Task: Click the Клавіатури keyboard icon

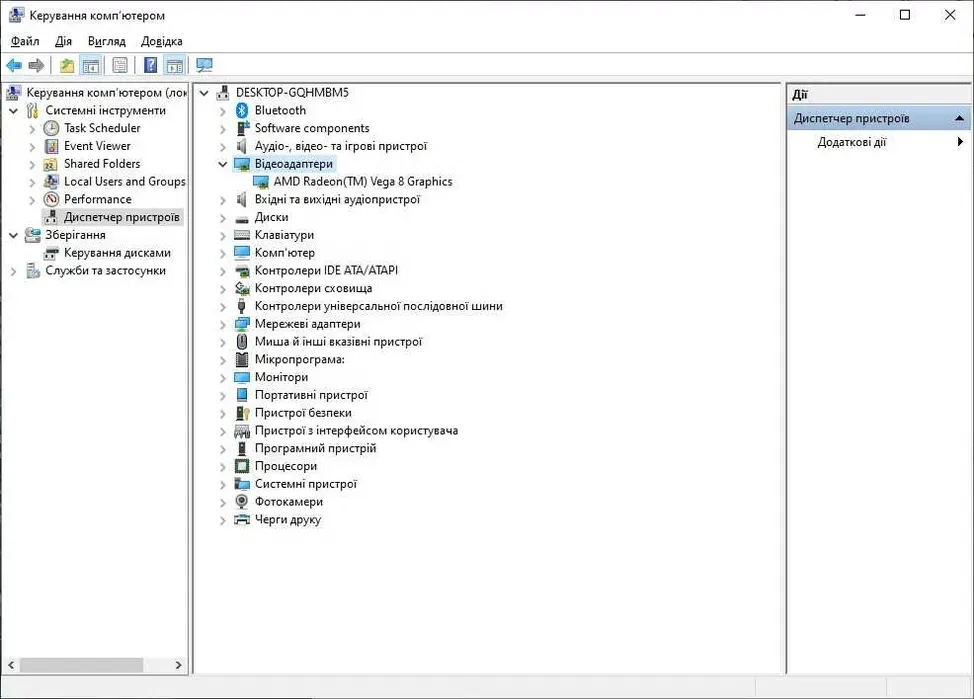Action: (x=242, y=235)
